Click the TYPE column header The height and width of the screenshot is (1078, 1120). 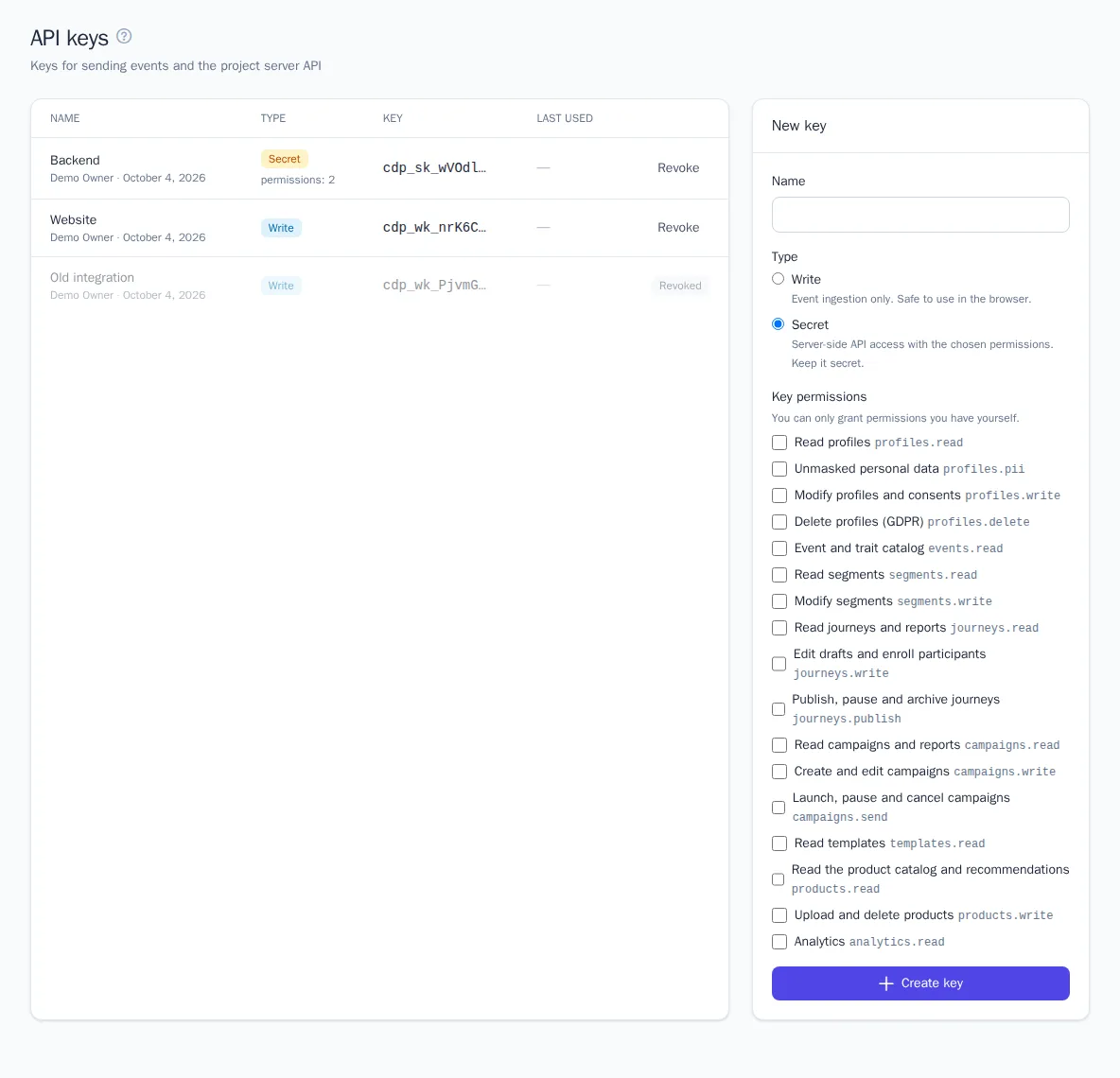click(x=272, y=118)
